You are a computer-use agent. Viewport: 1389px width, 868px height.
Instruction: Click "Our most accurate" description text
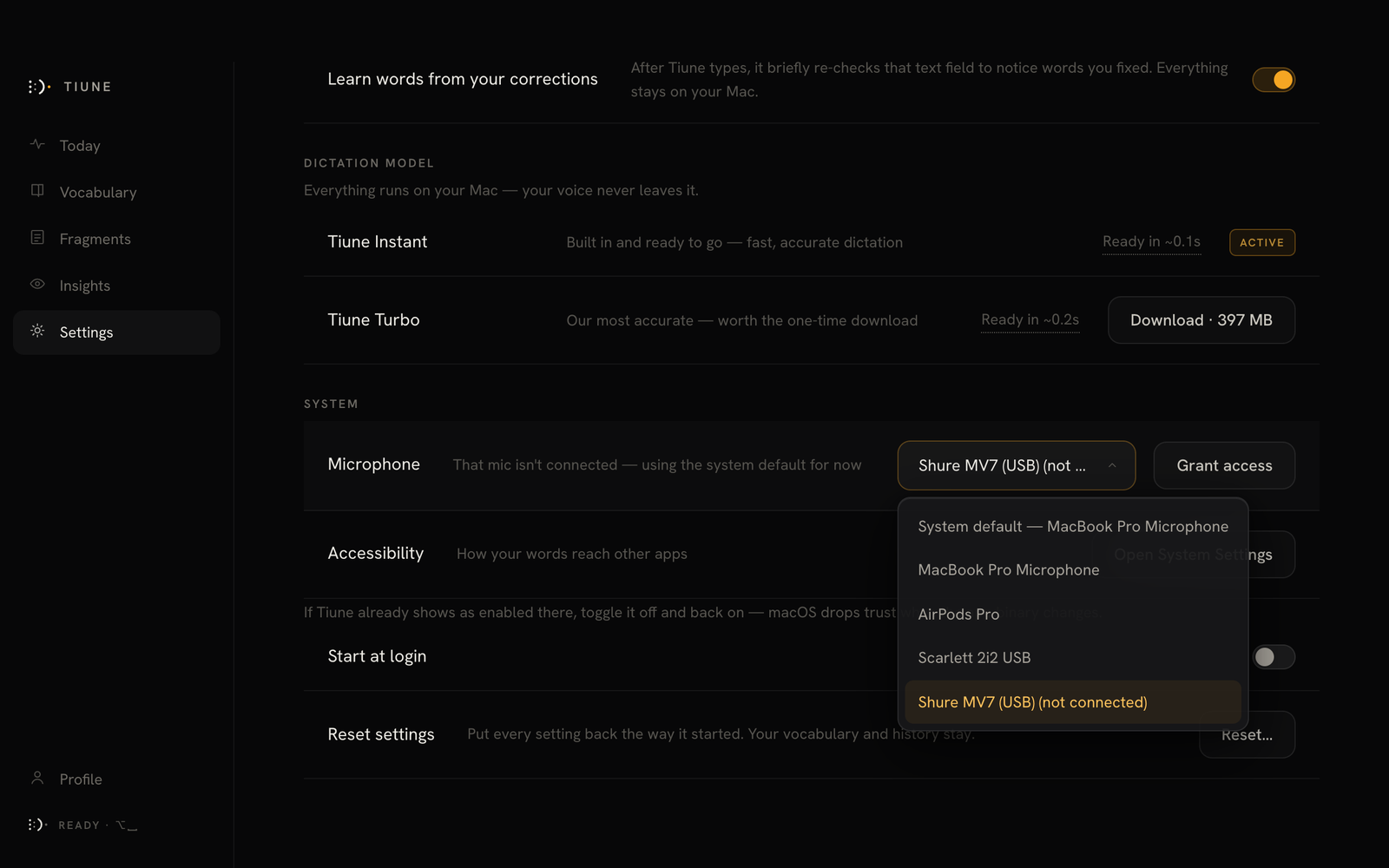click(742, 321)
